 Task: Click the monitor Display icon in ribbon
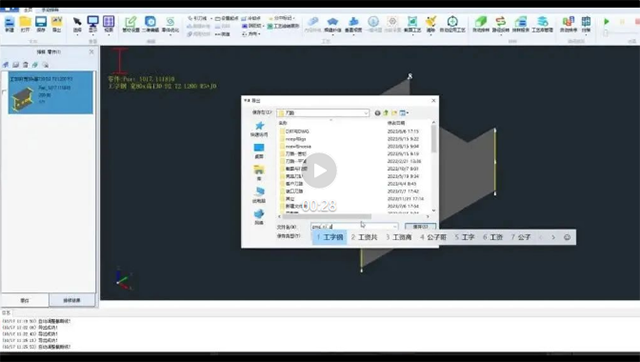[x=93, y=24]
